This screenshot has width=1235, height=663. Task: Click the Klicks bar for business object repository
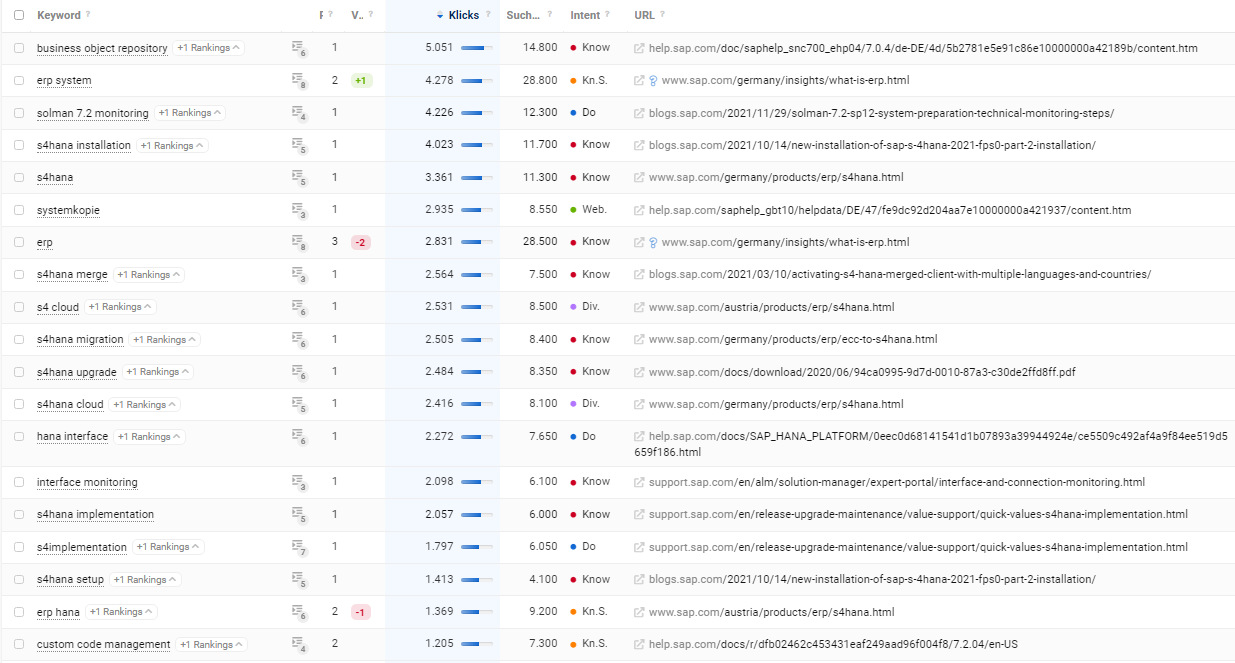coord(476,48)
